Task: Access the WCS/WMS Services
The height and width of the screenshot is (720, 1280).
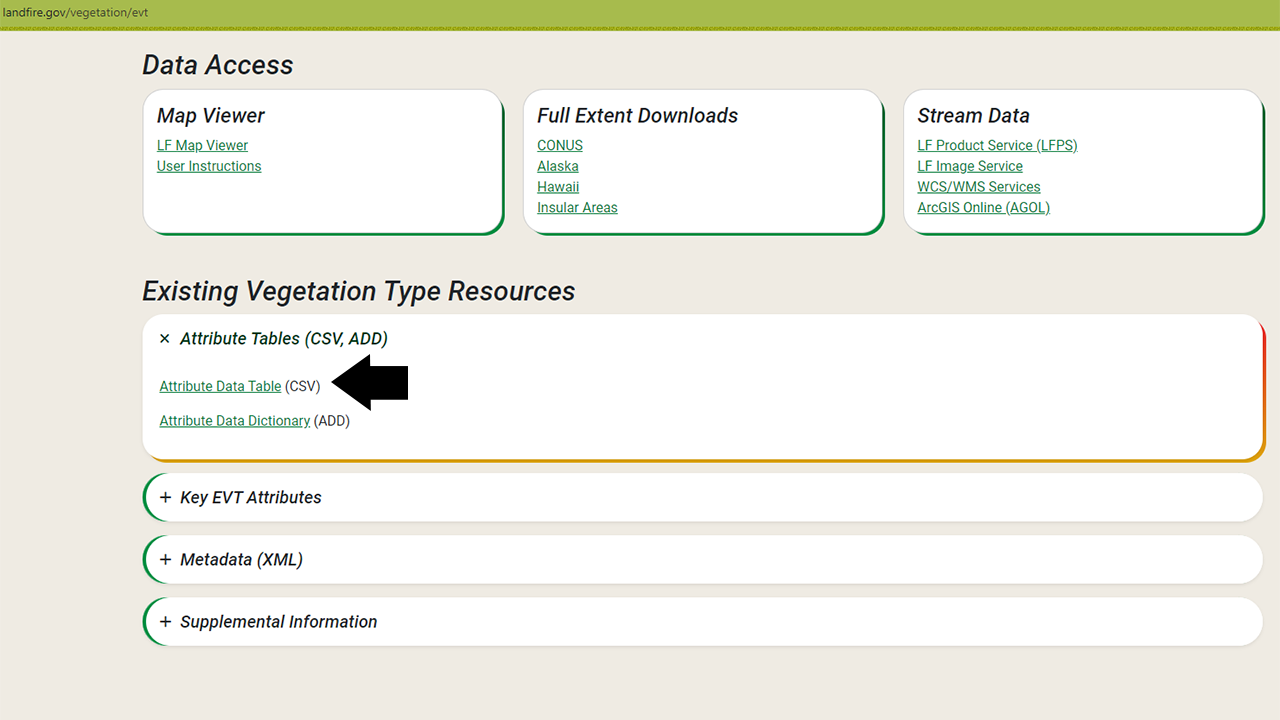Action: click(x=979, y=187)
